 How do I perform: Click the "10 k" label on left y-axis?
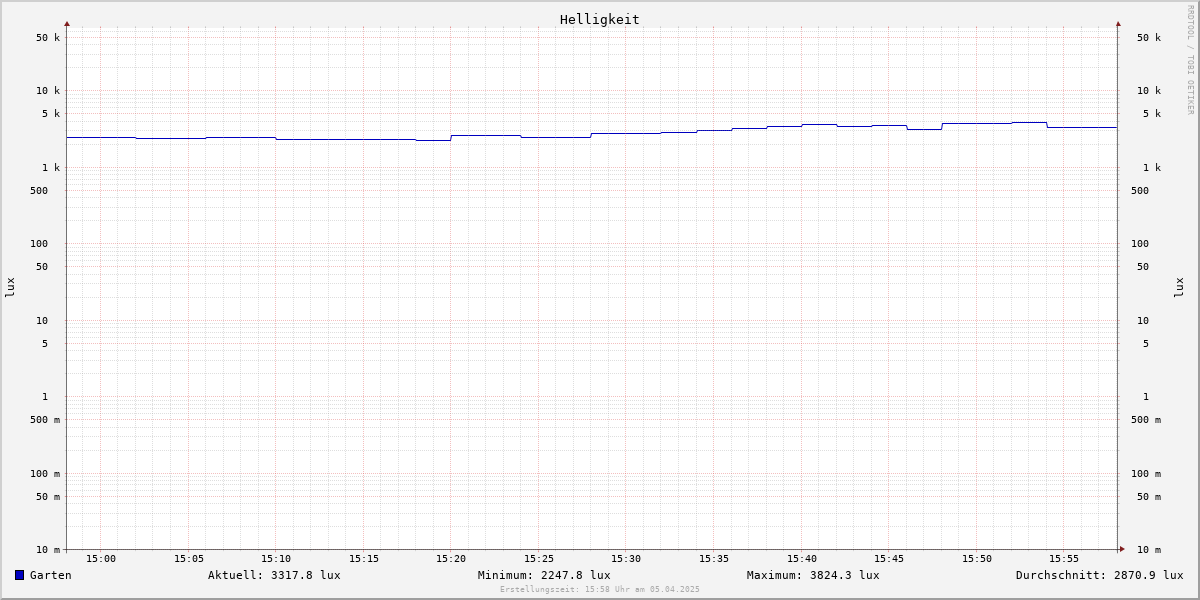48,91
